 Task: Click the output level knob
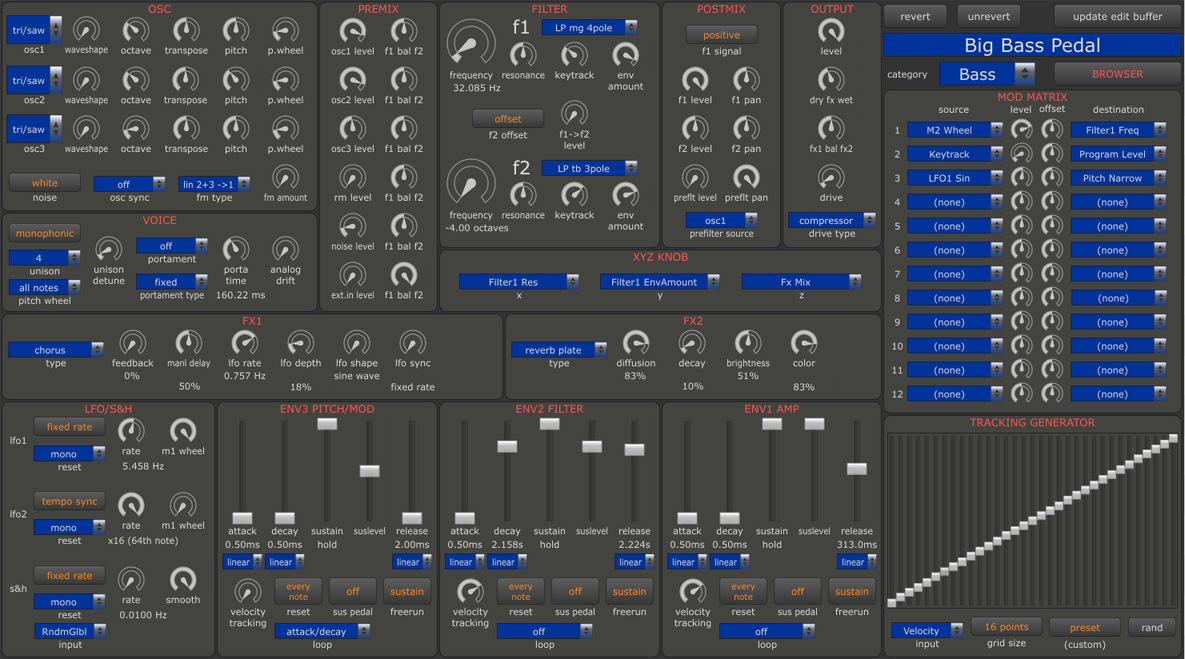[x=831, y=31]
